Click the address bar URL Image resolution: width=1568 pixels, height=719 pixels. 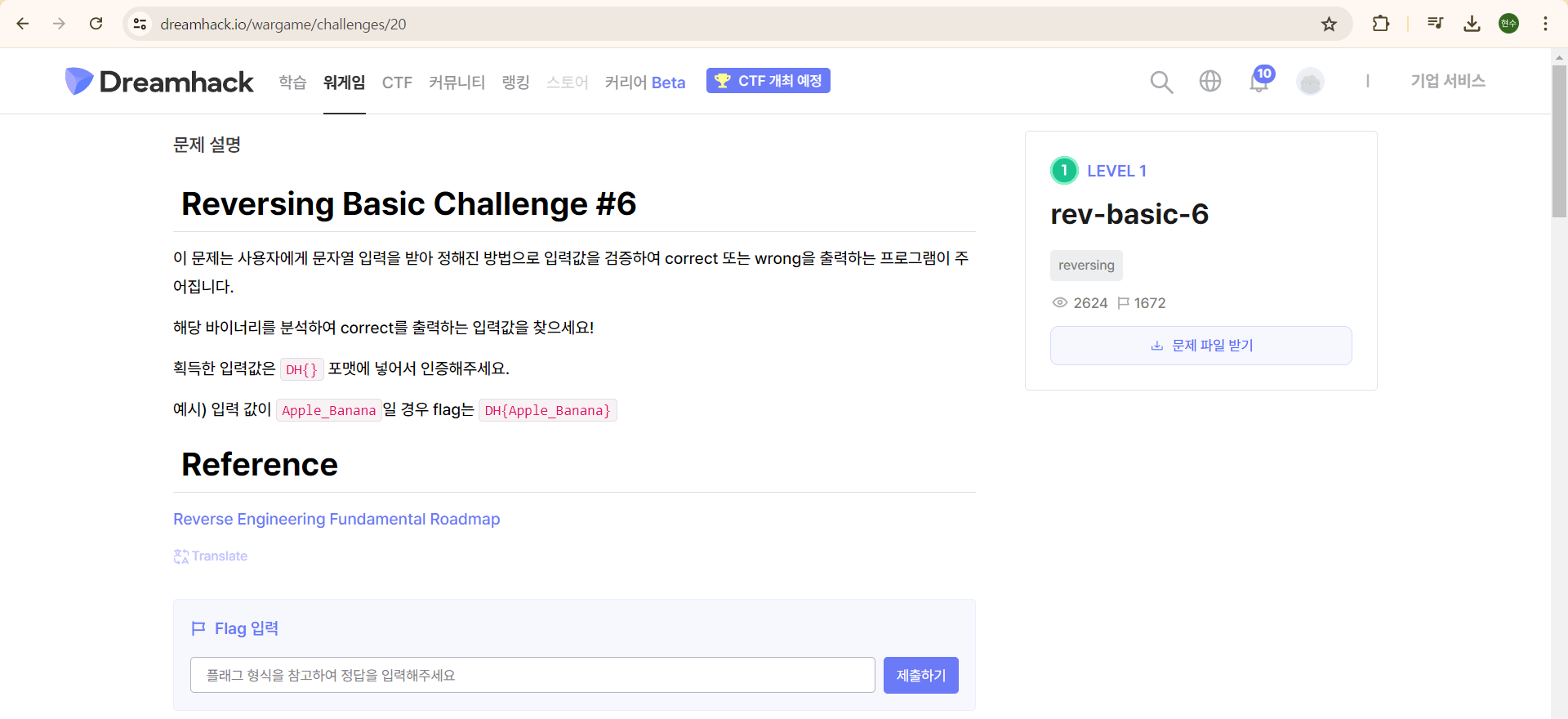pos(283,25)
